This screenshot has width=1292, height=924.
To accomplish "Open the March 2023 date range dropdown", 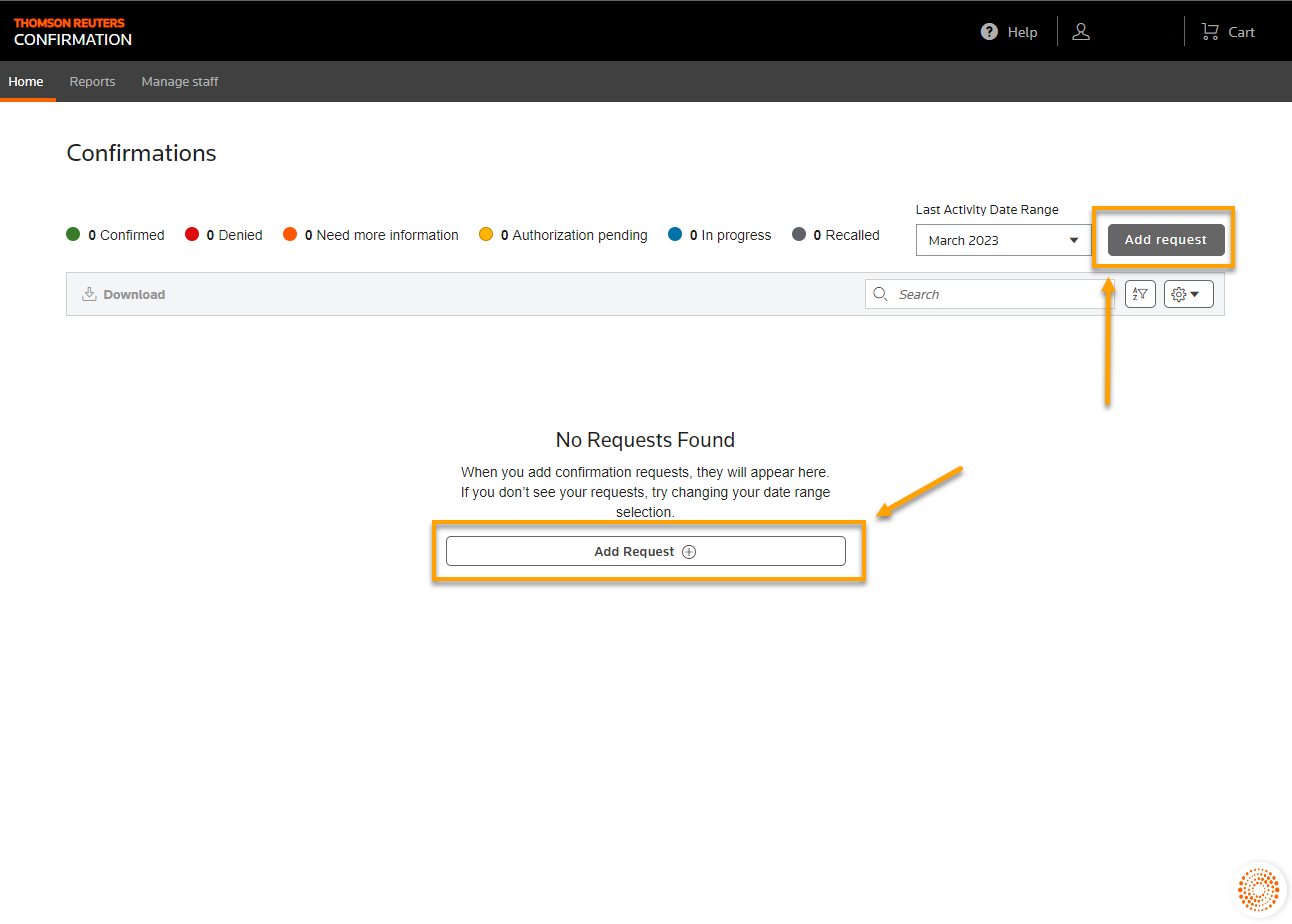I will (x=1003, y=240).
